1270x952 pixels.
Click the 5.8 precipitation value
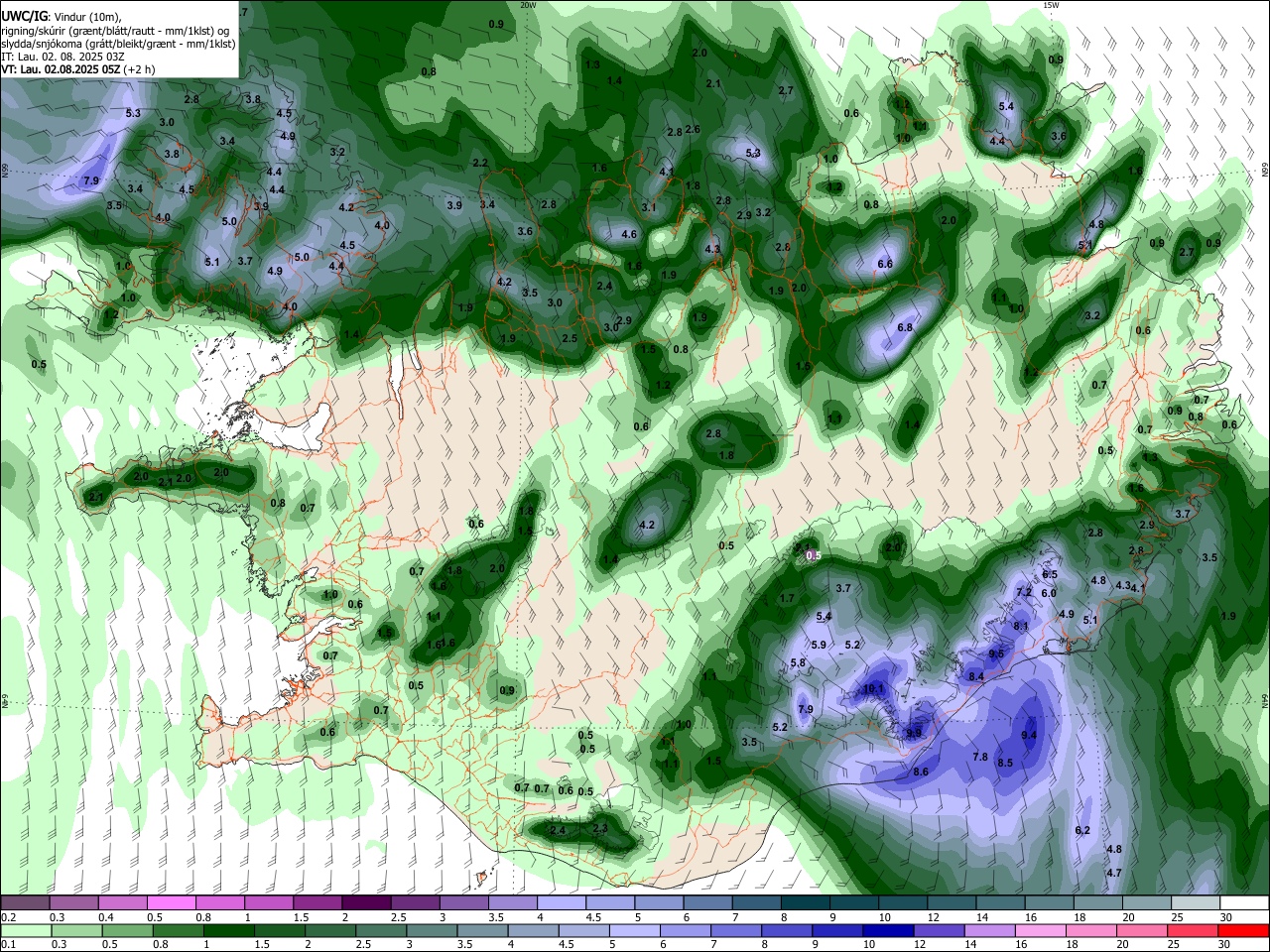tap(798, 662)
